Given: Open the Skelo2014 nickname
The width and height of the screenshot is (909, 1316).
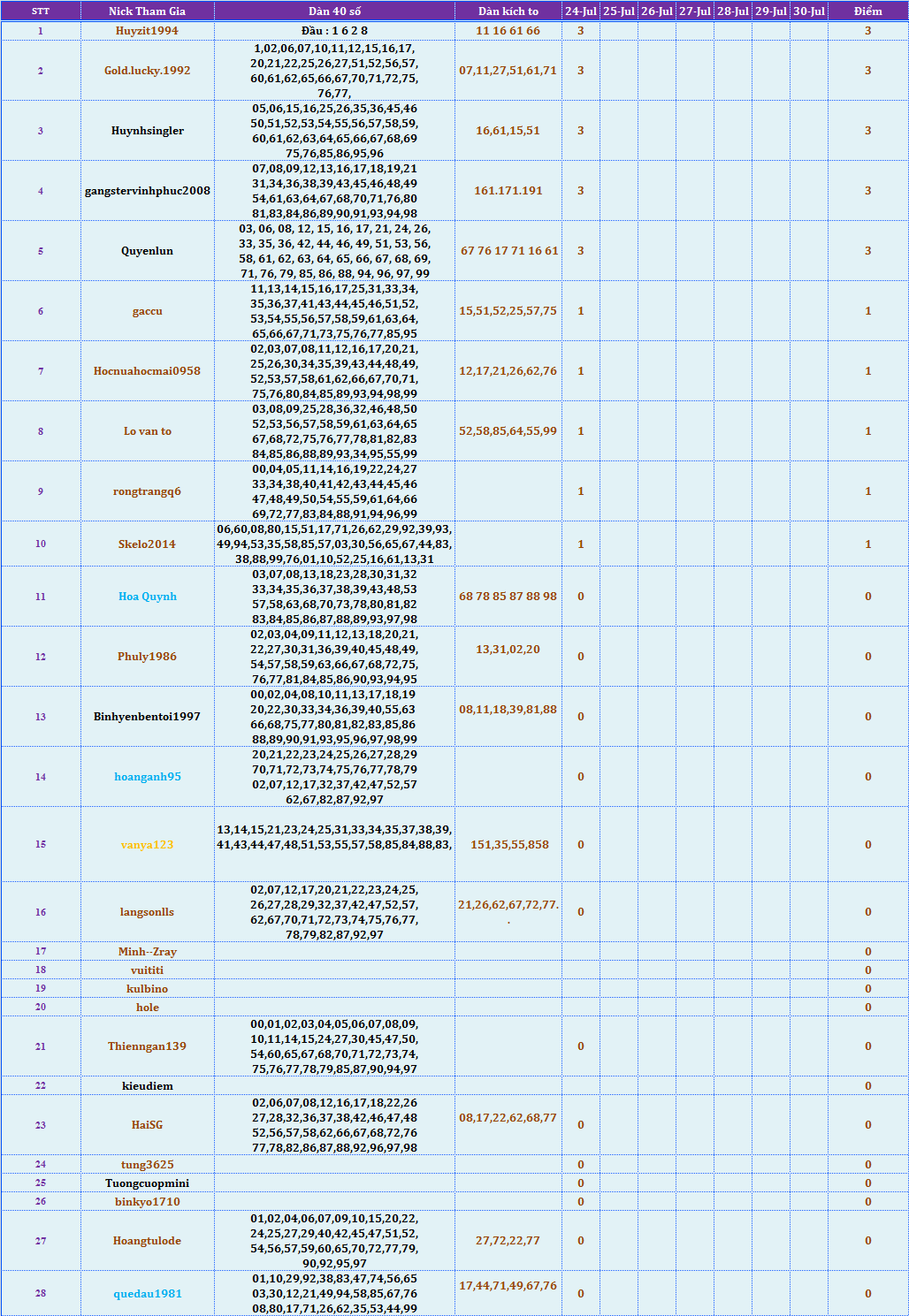Looking at the screenshot, I should click(x=147, y=544).
